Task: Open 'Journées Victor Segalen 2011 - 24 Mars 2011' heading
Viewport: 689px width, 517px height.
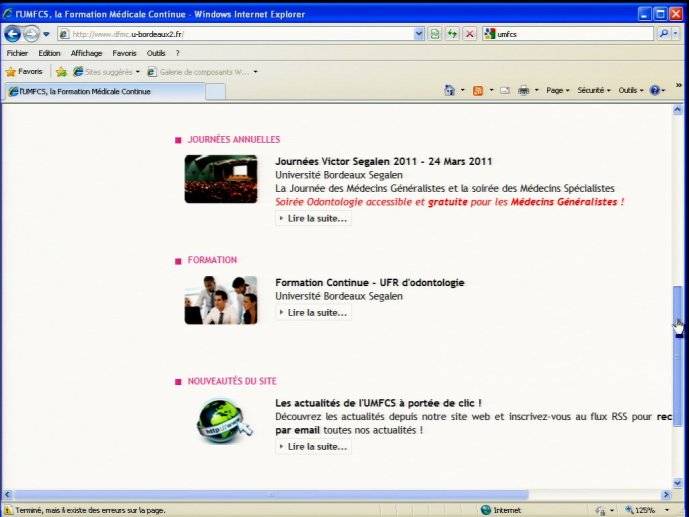Action: click(x=384, y=161)
